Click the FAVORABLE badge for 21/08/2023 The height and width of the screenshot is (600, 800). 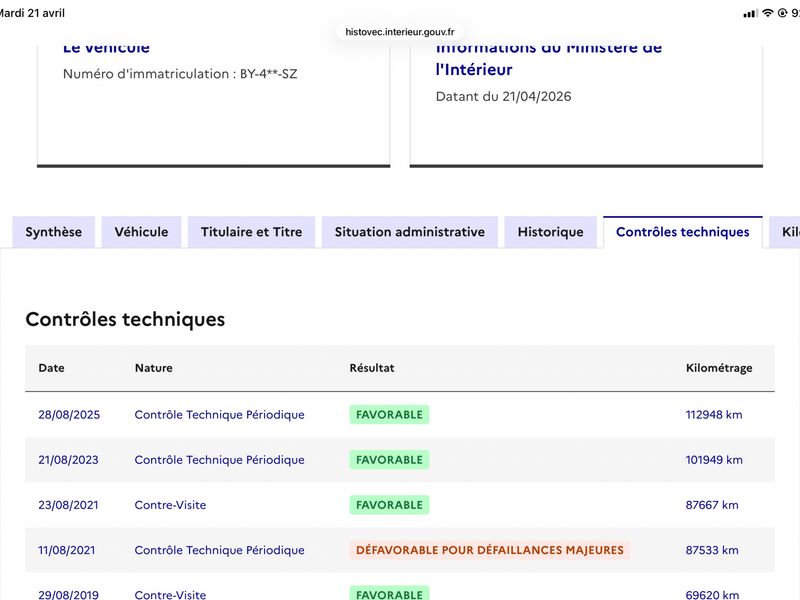(x=389, y=460)
